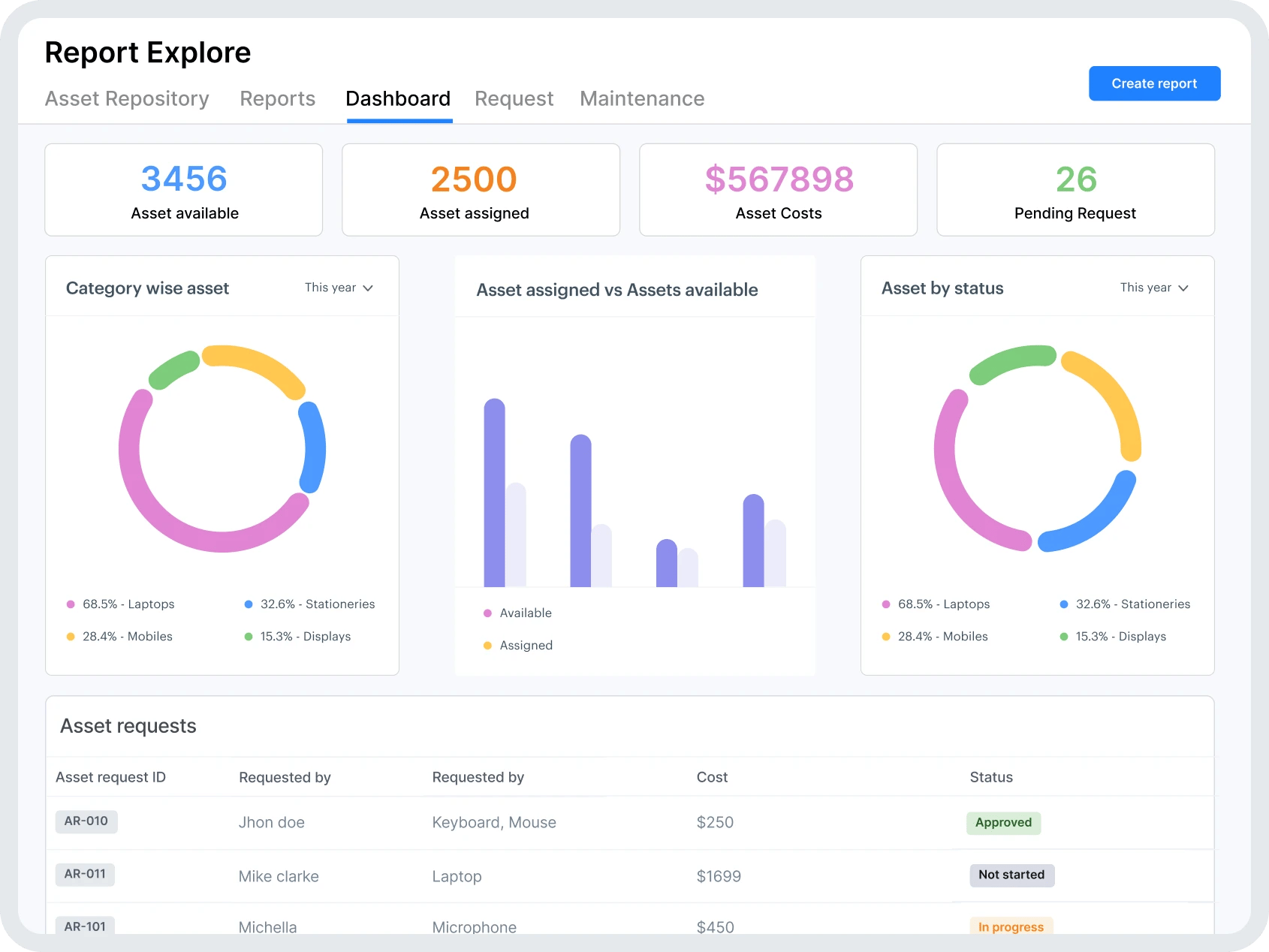Click the 3456 Asset available card

point(184,190)
